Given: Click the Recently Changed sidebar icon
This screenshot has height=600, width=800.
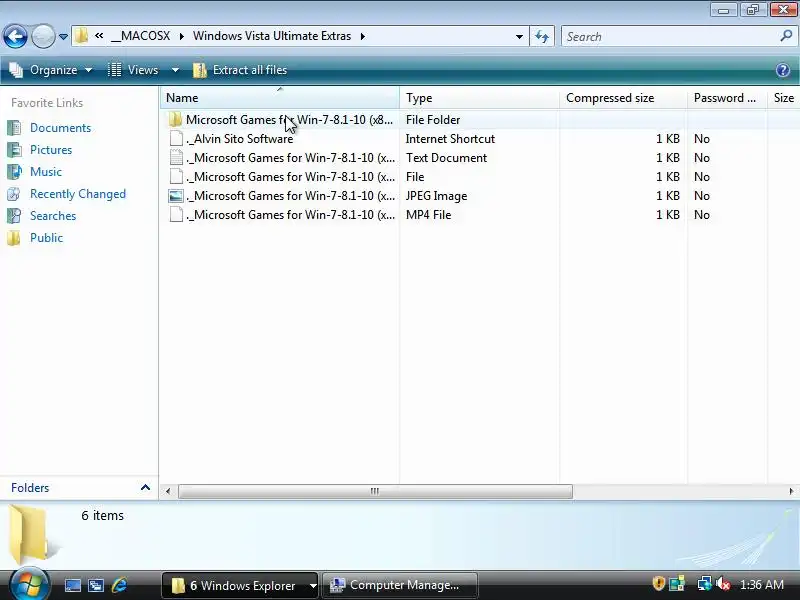Looking at the screenshot, I should pyautogui.click(x=14, y=194).
